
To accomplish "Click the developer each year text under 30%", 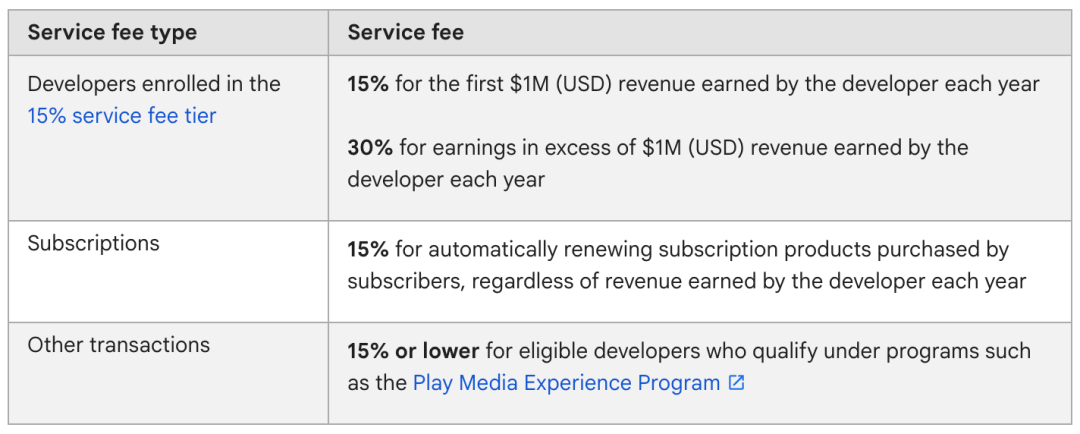I will point(446,180).
